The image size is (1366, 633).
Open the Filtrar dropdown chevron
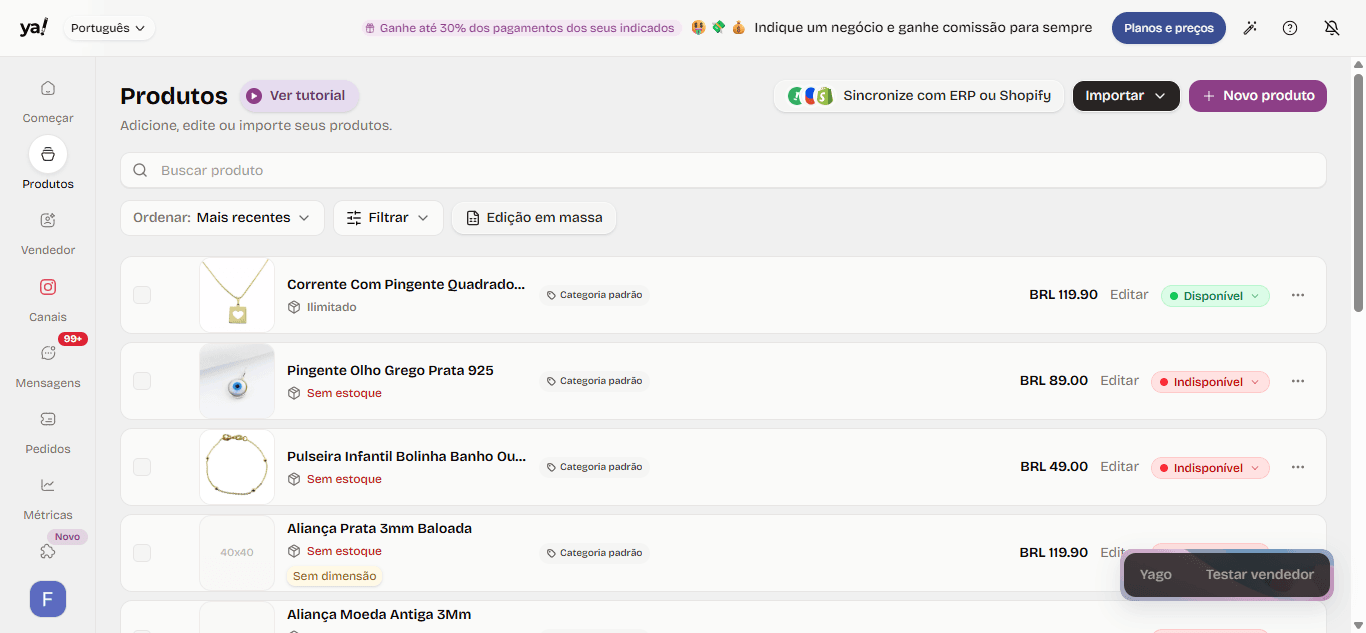tap(423, 218)
